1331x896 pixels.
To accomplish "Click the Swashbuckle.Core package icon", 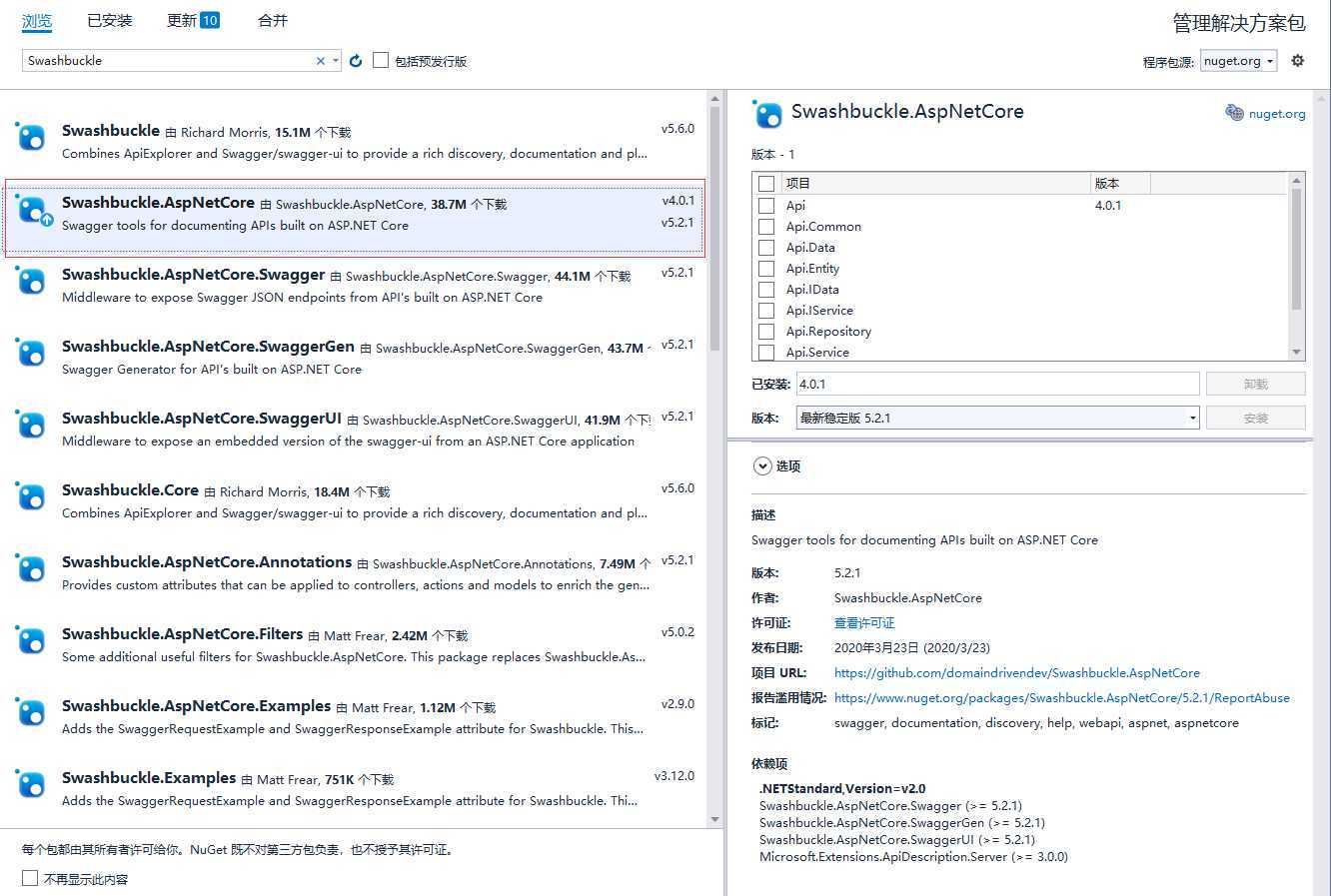I will (x=31, y=495).
